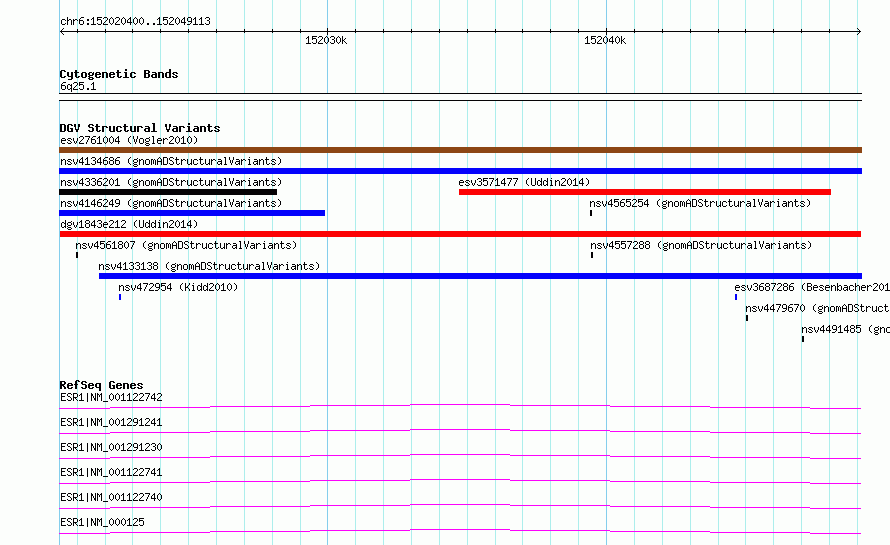Select the nsv472954 Kidd2010 blue marker
This screenshot has width=890, height=545.
[120, 297]
